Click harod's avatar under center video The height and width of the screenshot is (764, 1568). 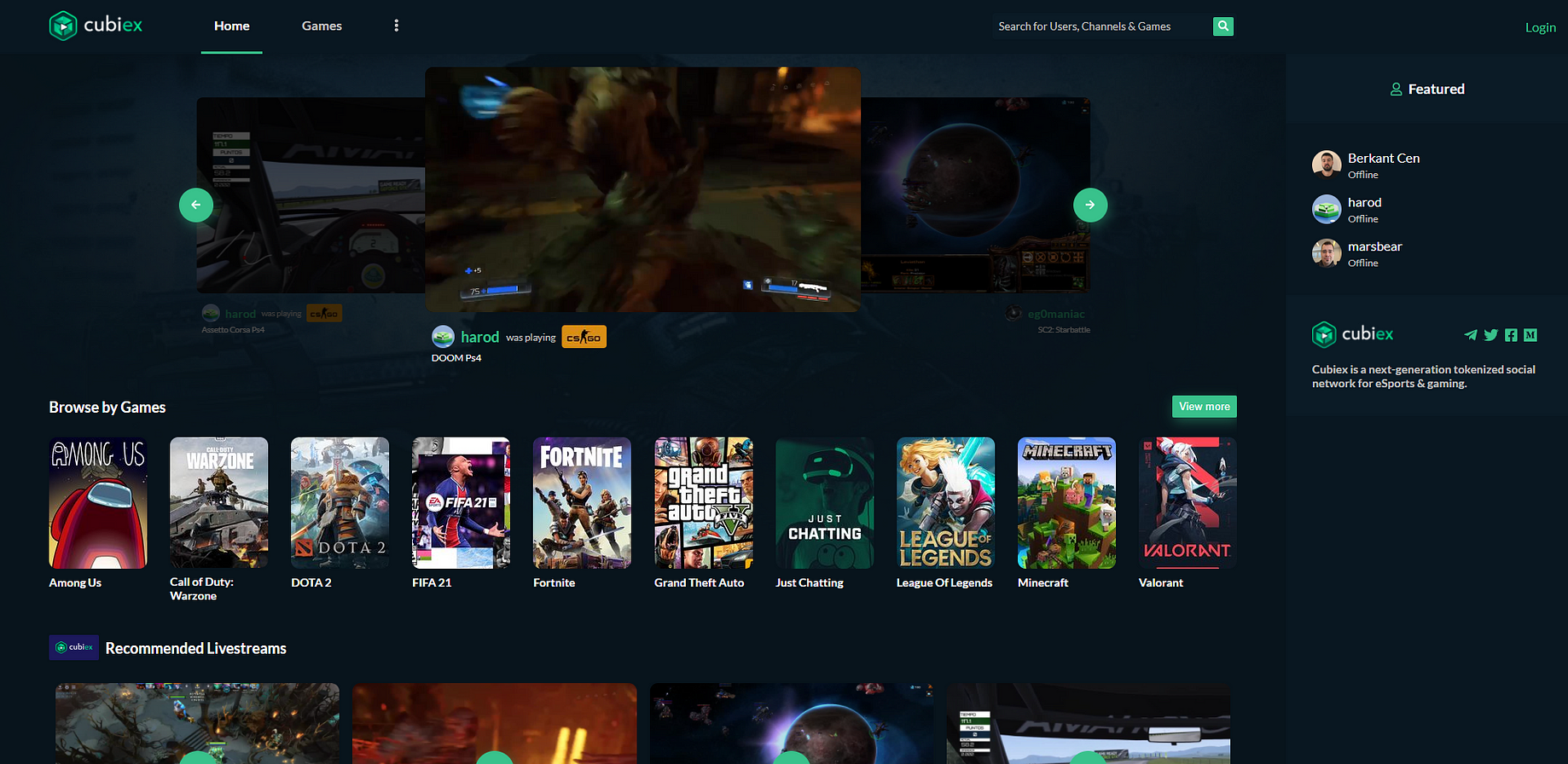click(443, 337)
